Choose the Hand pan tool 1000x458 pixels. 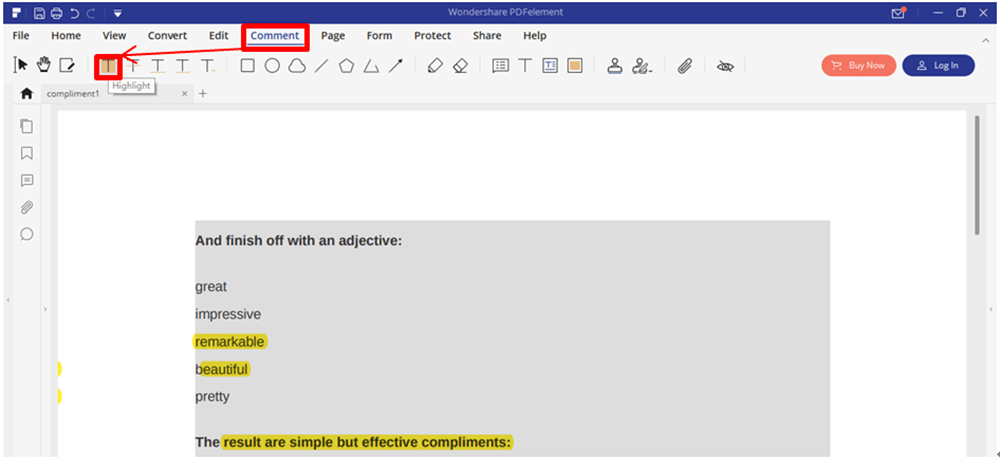point(43,66)
